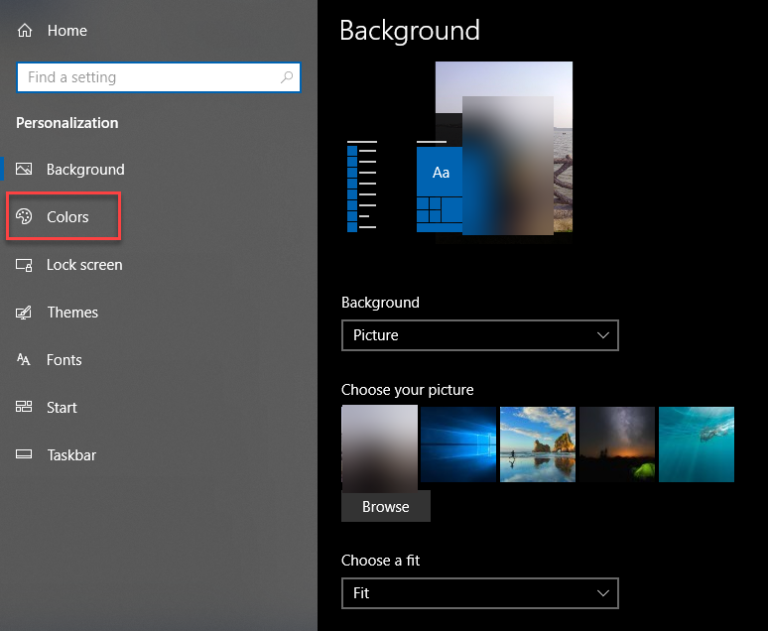768x631 pixels.
Task: Pick the beach rocks reflection wallpaper
Action: pyautogui.click(x=538, y=444)
